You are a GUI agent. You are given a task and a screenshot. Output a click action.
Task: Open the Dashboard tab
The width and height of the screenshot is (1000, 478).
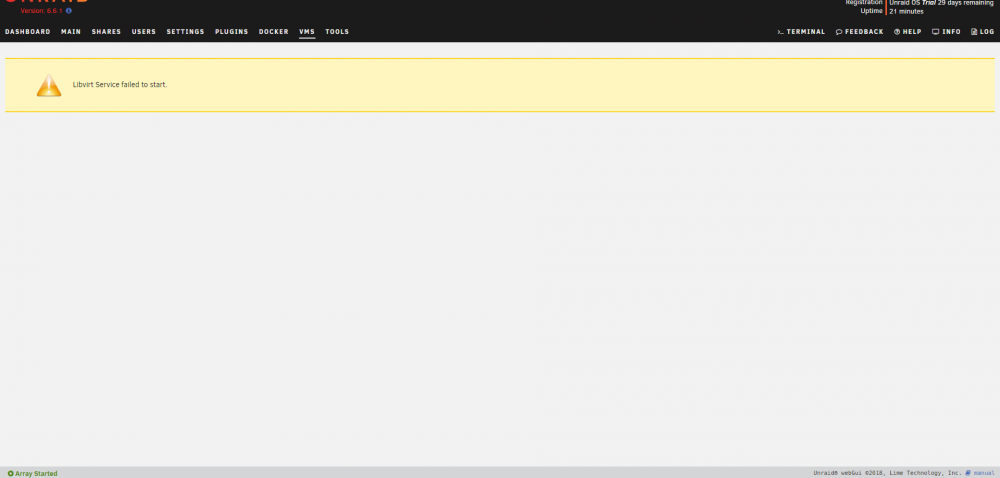tap(27, 32)
